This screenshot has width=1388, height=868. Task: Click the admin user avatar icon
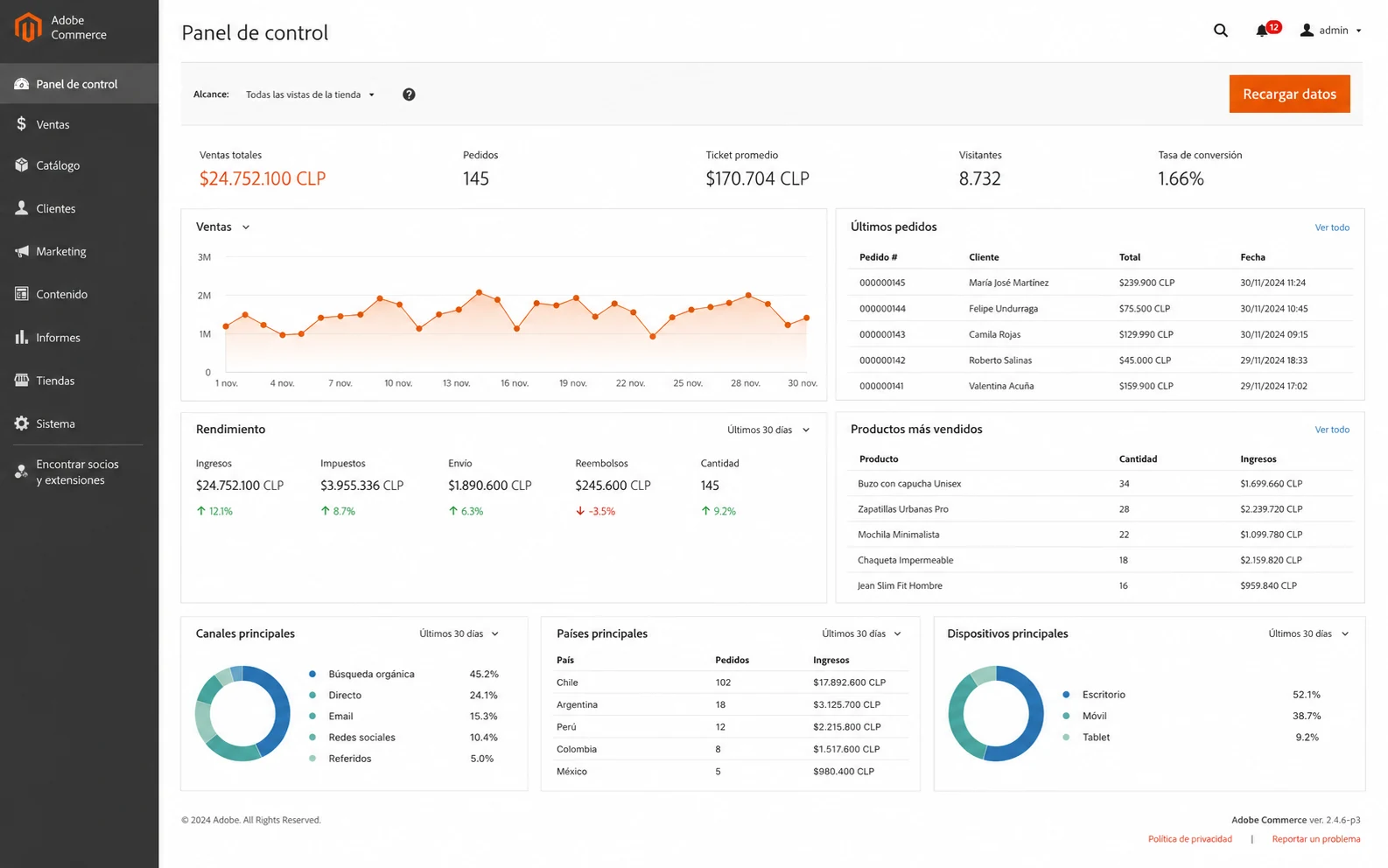(x=1307, y=31)
